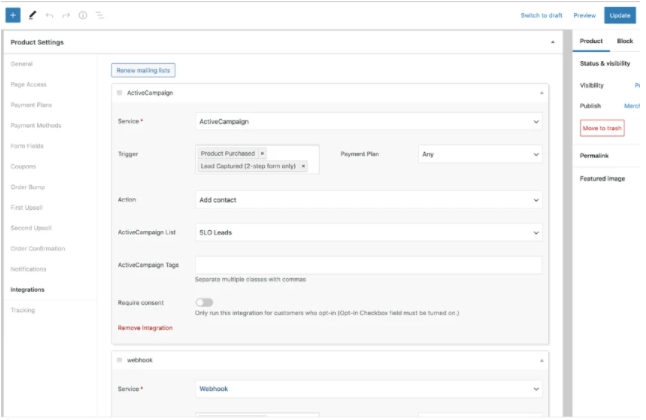Select the pencil edit tool icon
Screen dimensions: 646x420
pyautogui.click(x=33, y=15)
